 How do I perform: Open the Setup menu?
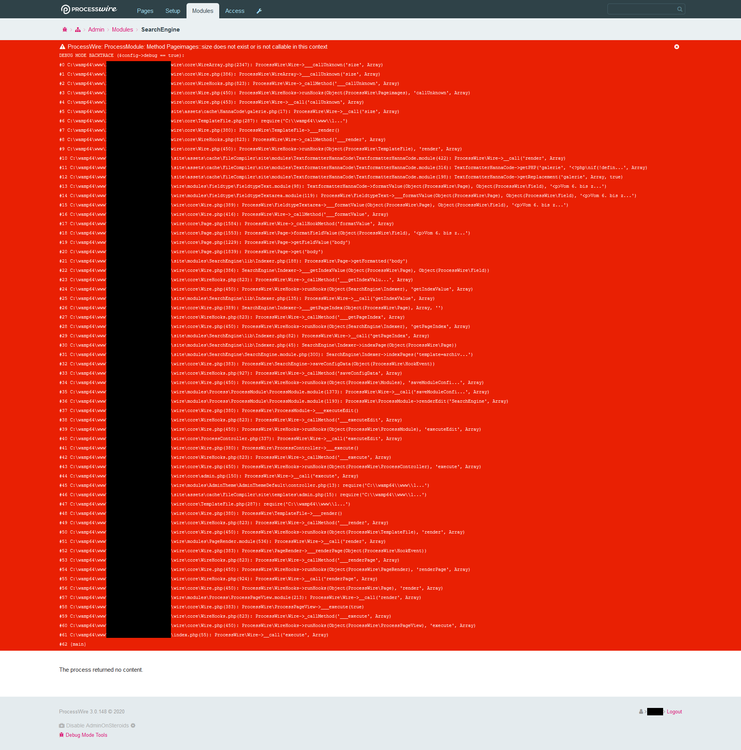point(173,11)
